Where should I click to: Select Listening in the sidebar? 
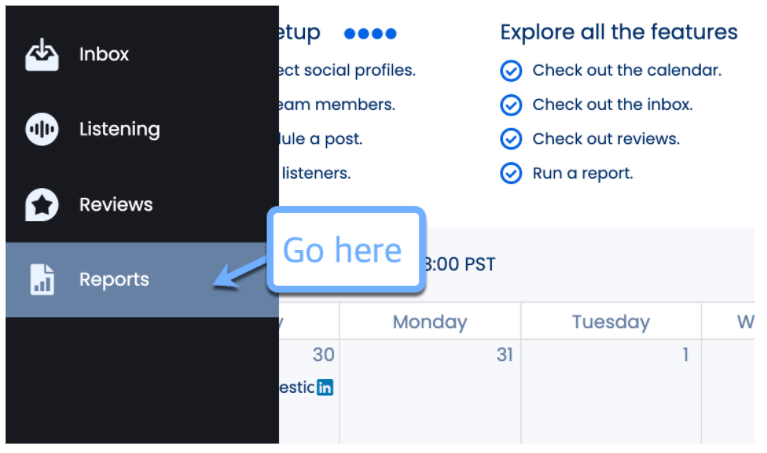(119, 129)
